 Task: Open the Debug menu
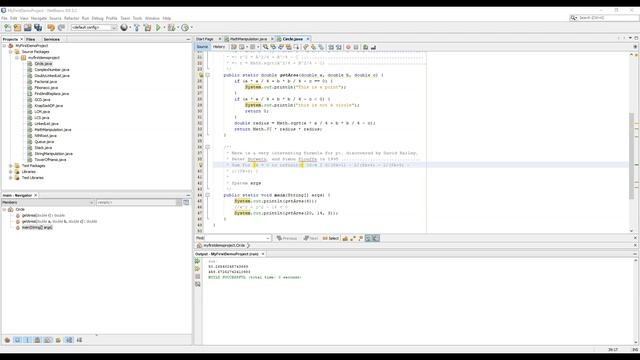[x=98, y=18]
